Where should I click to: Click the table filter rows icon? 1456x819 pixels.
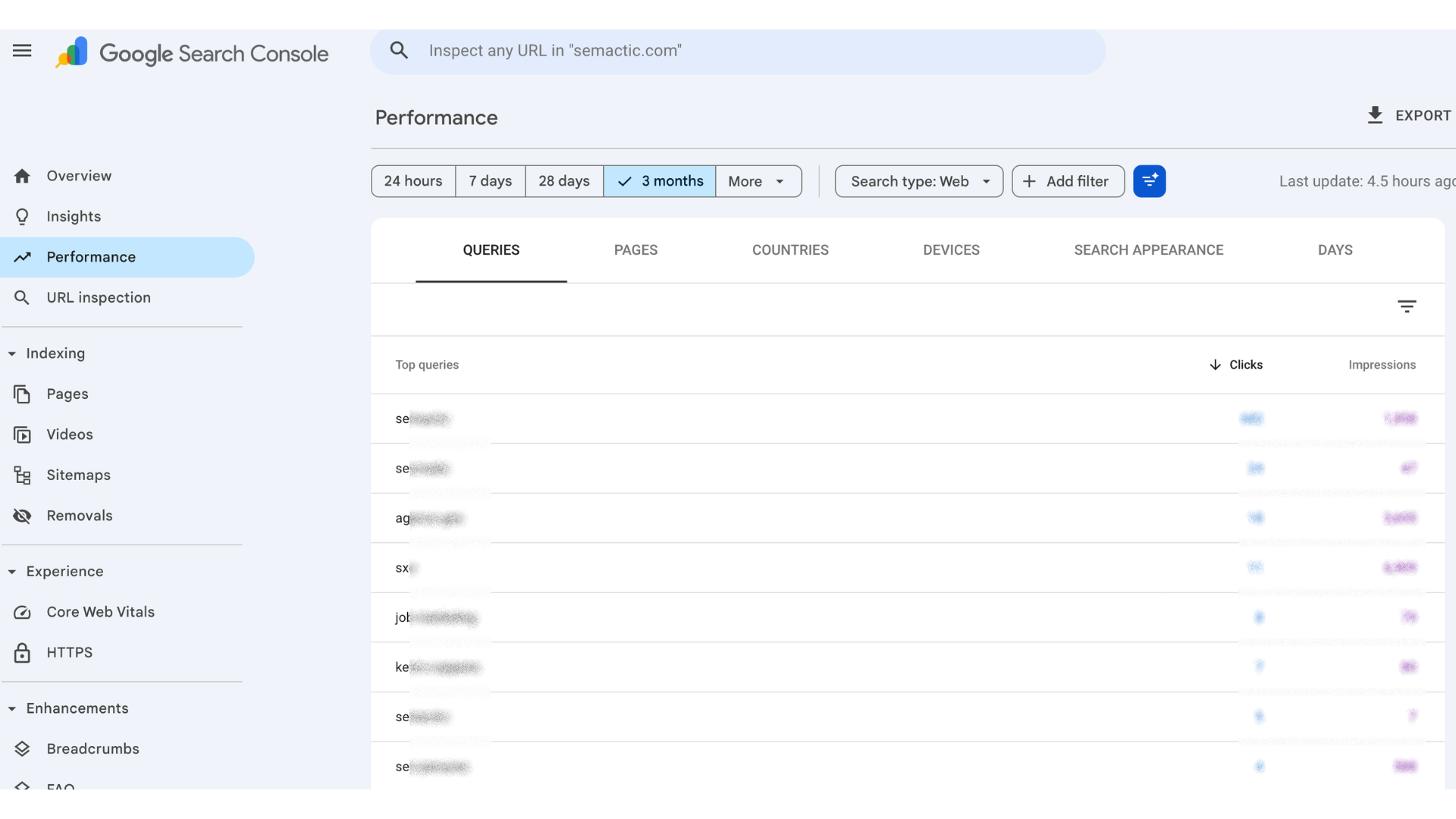point(1406,306)
